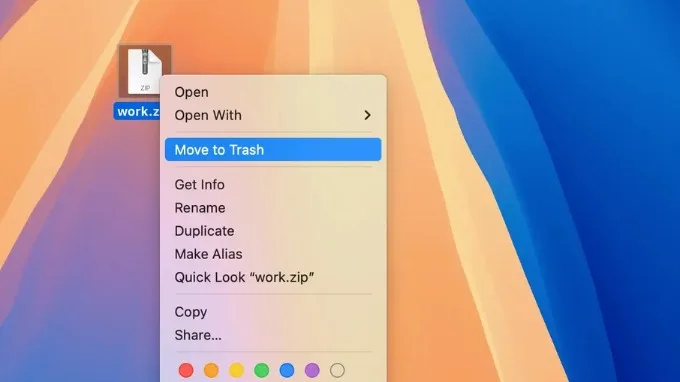Apply the gray tag color
680x382 pixels.
(337, 370)
